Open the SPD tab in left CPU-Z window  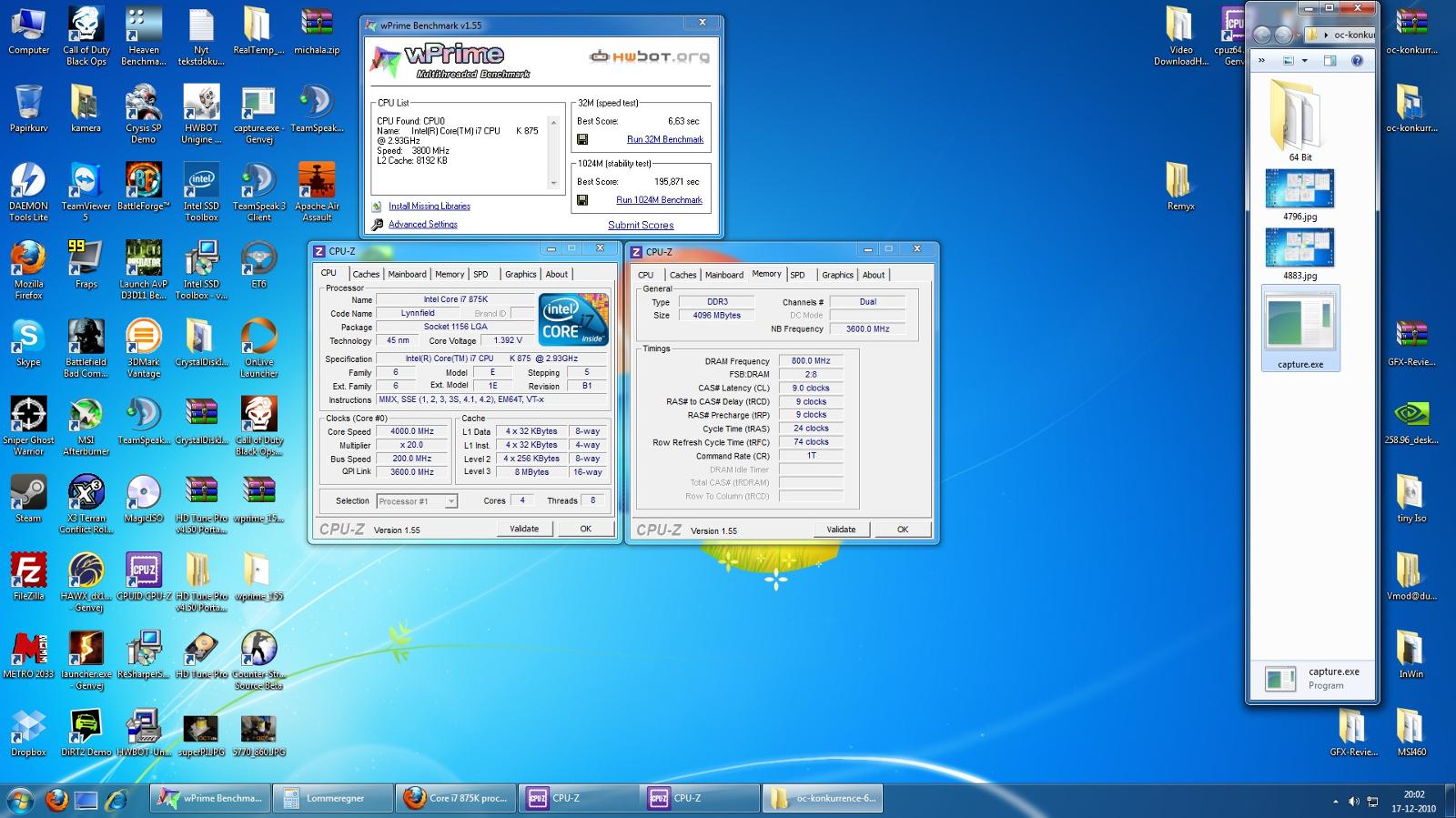point(480,274)
